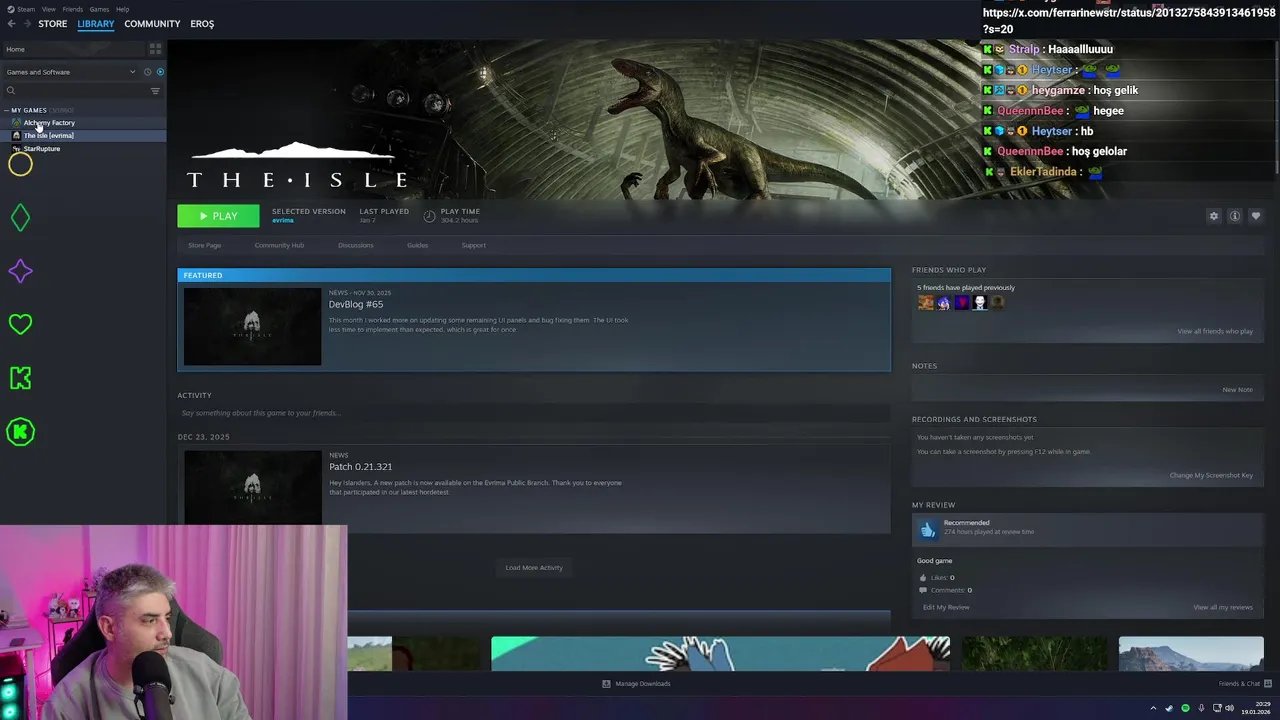Click the library search magnifier icon

(x=11, y=91)
